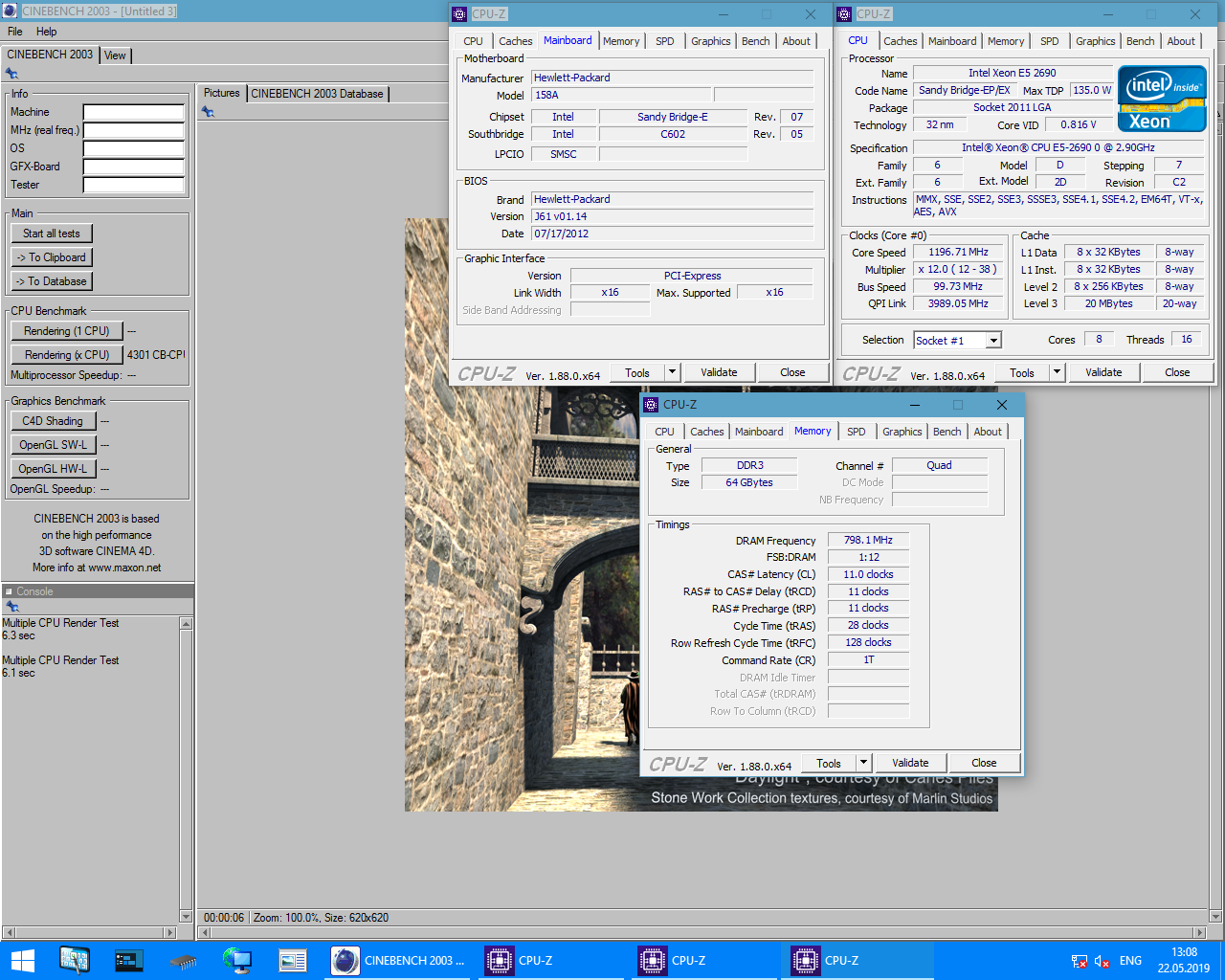Image resolution: width=1225 pixels, height=980 pixels.
Task: Open the CINEBENCH 2003 taskbar button
Action: (x=398, y=960)
